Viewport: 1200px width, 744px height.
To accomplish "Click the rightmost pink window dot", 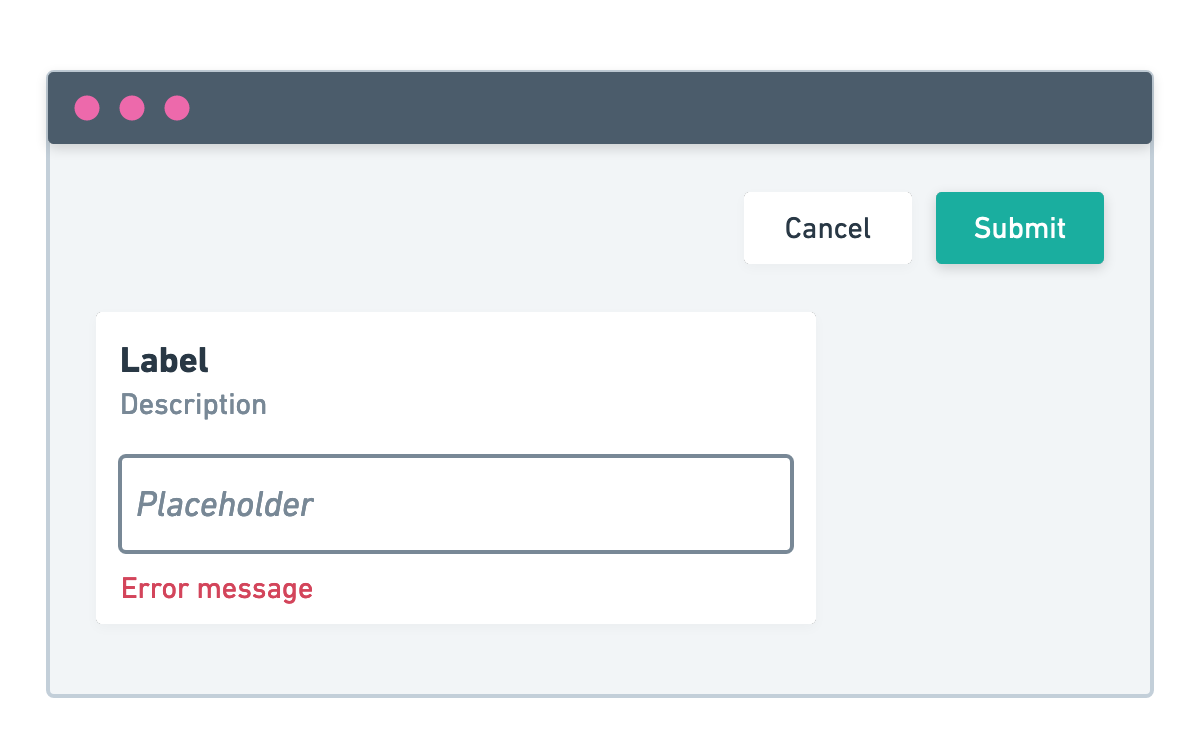I will [177, 108].
